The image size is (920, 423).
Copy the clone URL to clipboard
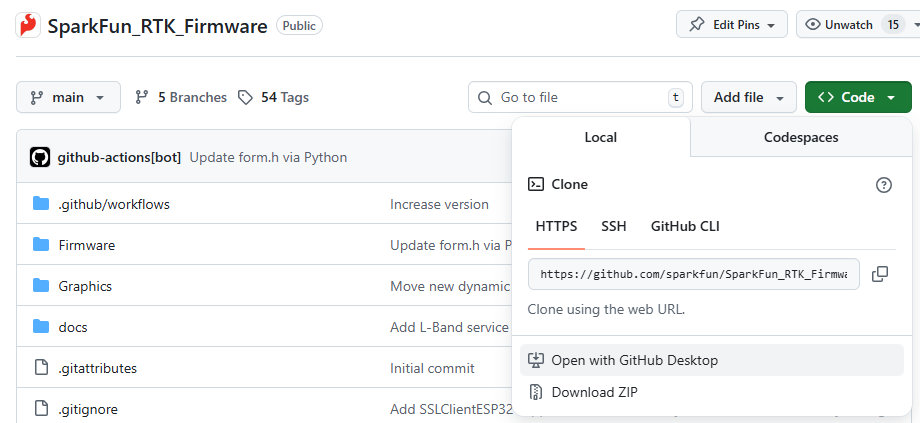pyautogui.click(x=880, y=274)
